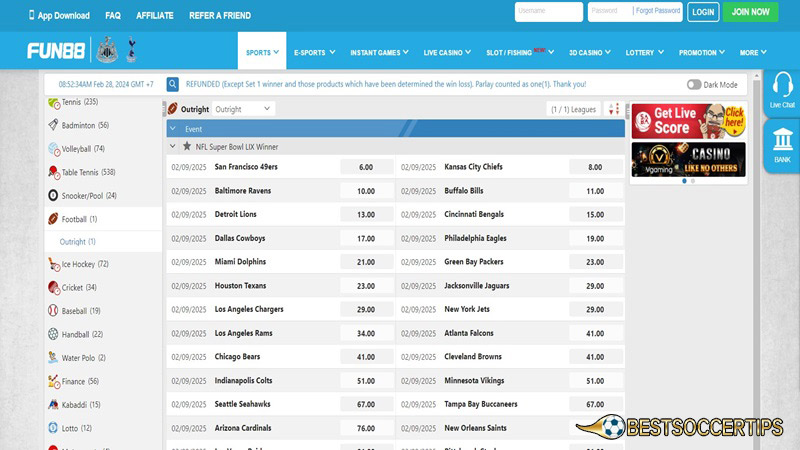This screenshot has width=800, height=450.
Task: Click the FUN88 logo
Action: [56, 51]
